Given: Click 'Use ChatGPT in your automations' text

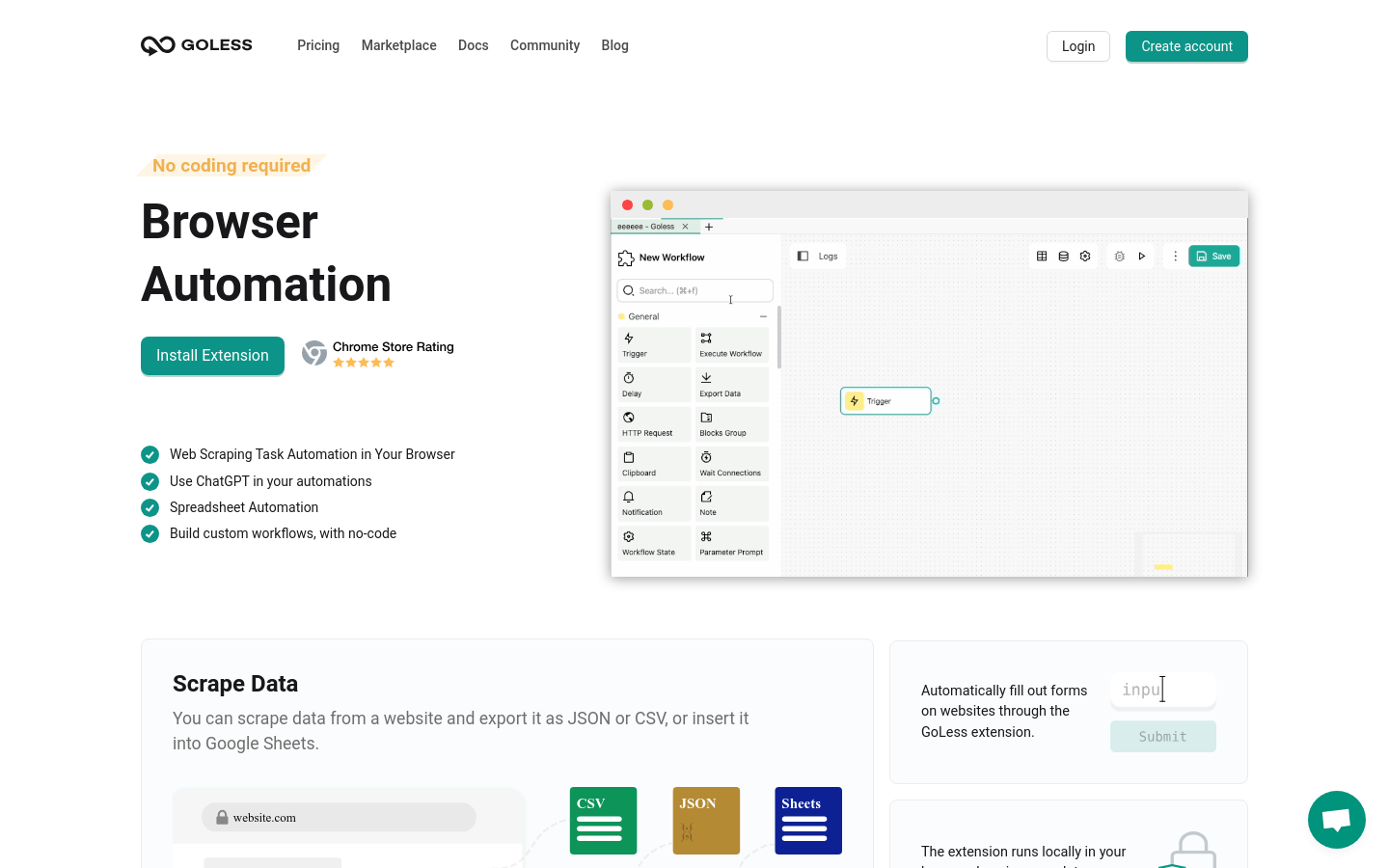Looking at the screenshot, I should tap(270, 481).
